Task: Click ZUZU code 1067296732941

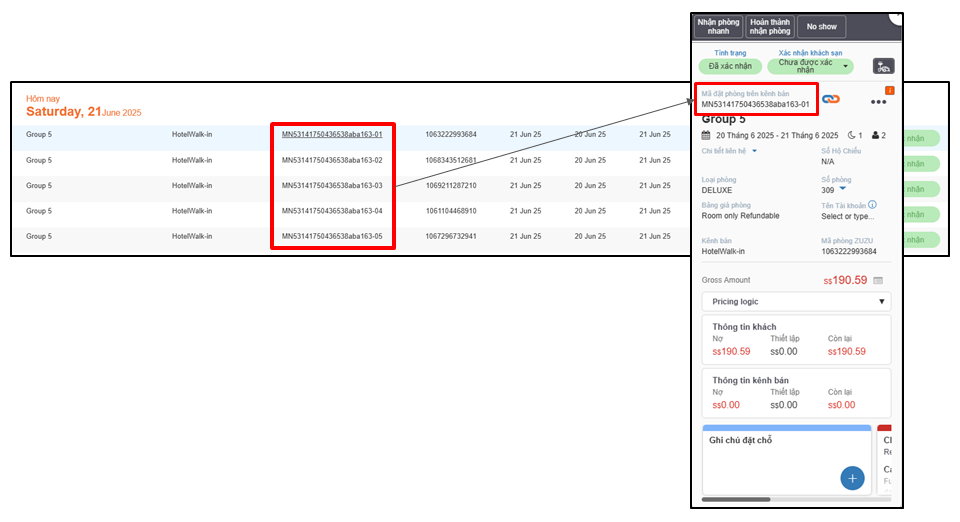Action: pyautogui.click(x=451, y=236)
